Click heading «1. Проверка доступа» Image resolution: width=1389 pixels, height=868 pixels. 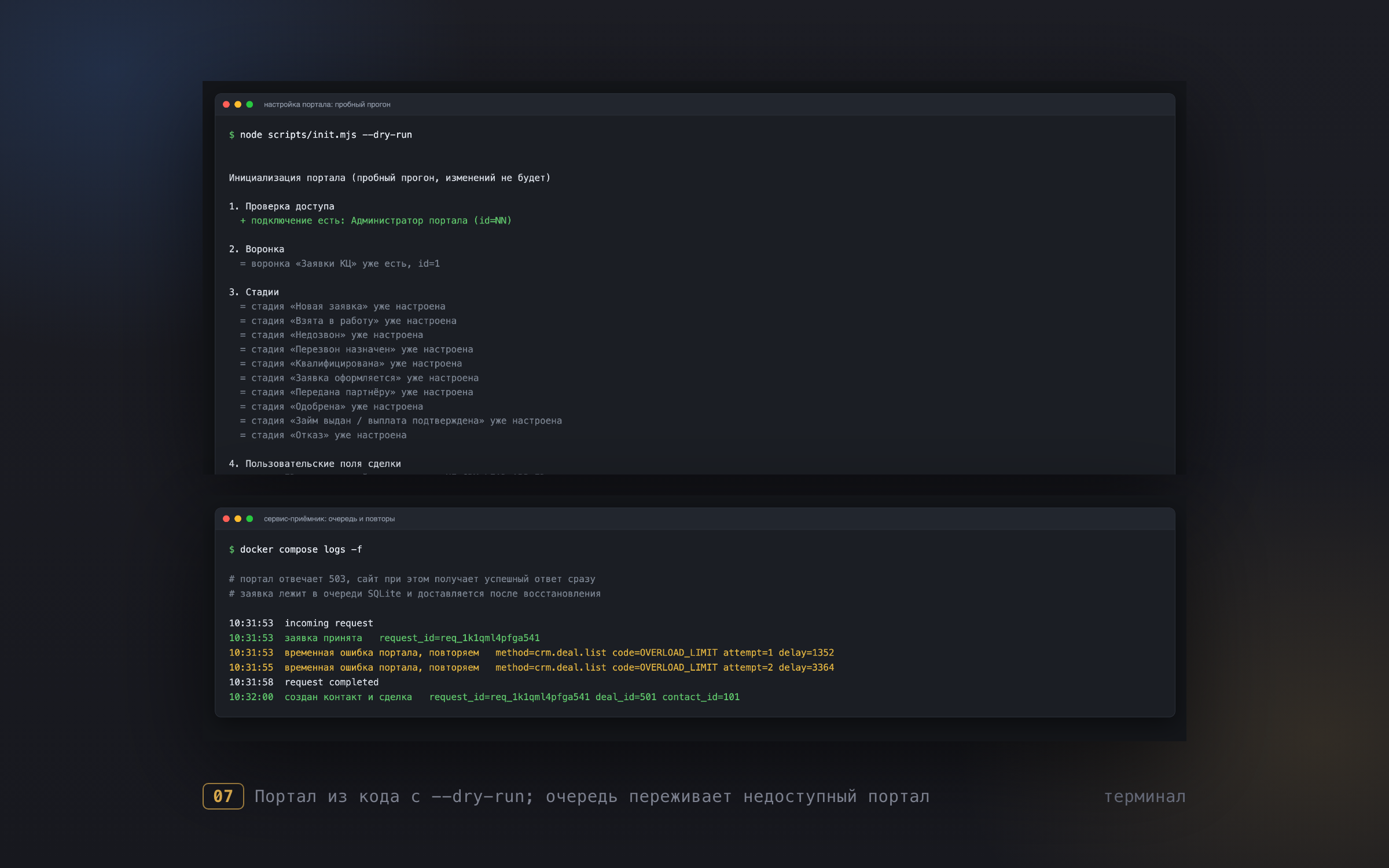pos(281,207)
